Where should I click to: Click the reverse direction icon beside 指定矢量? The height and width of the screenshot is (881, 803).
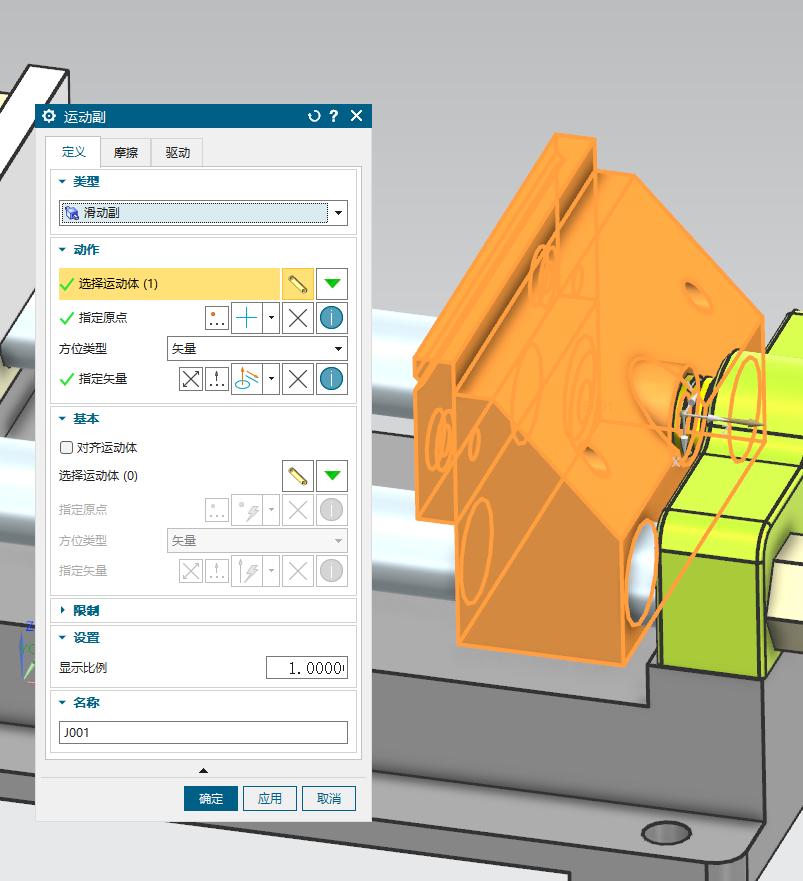190,379
